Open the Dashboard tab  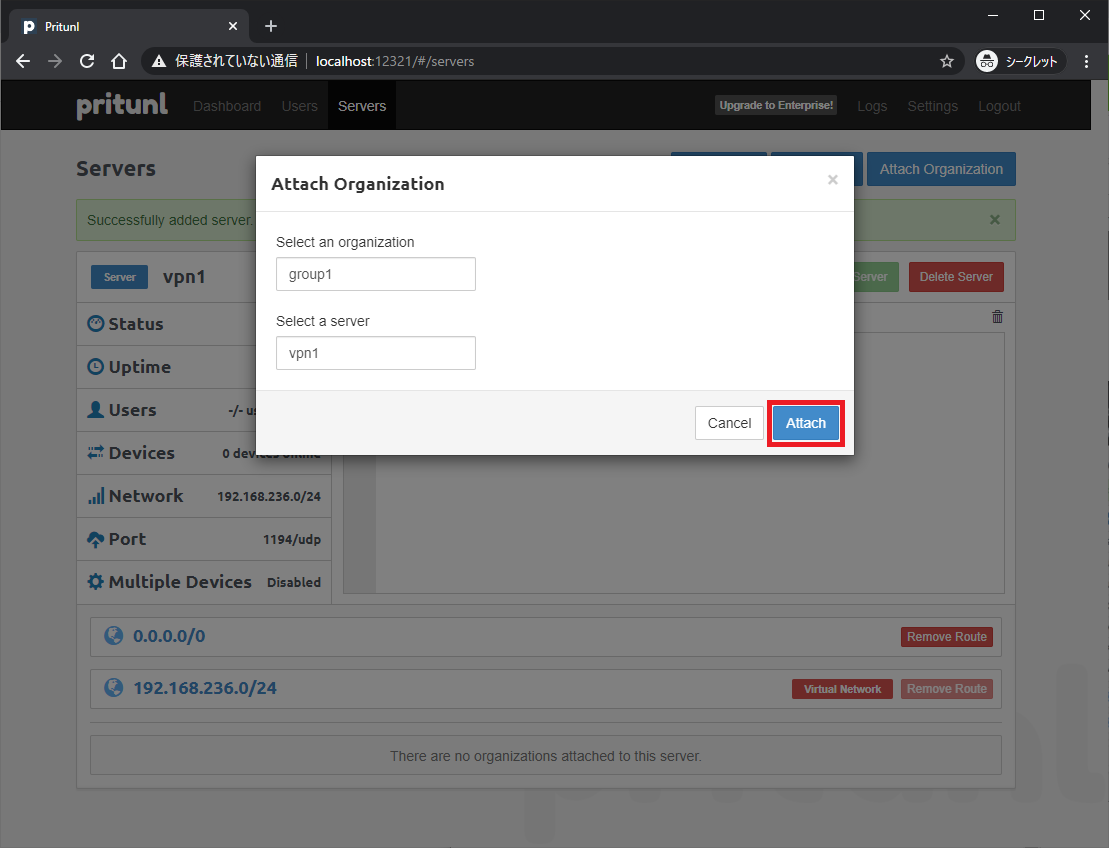(x=227, y=106)
